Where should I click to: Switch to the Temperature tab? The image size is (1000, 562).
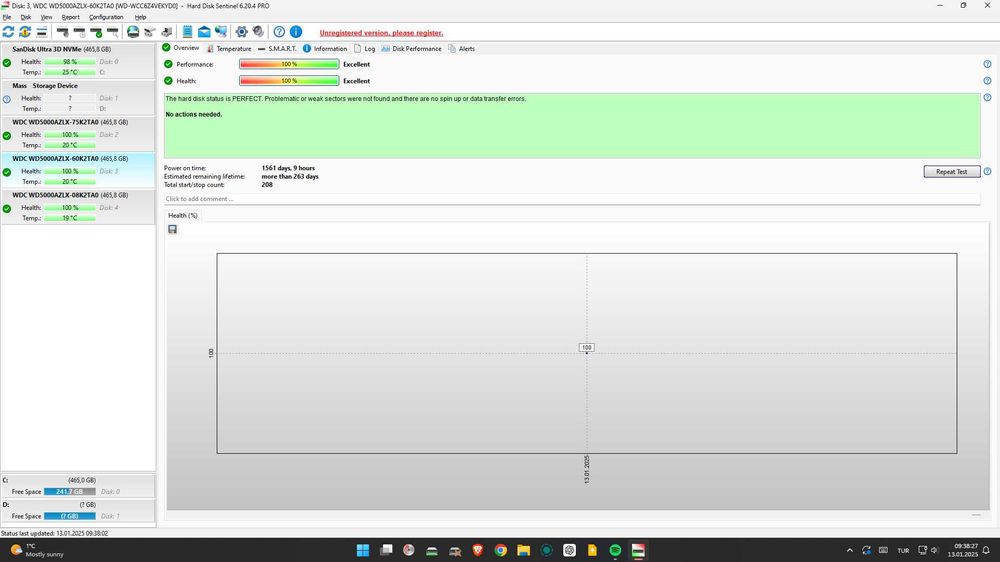click(228, 48)
